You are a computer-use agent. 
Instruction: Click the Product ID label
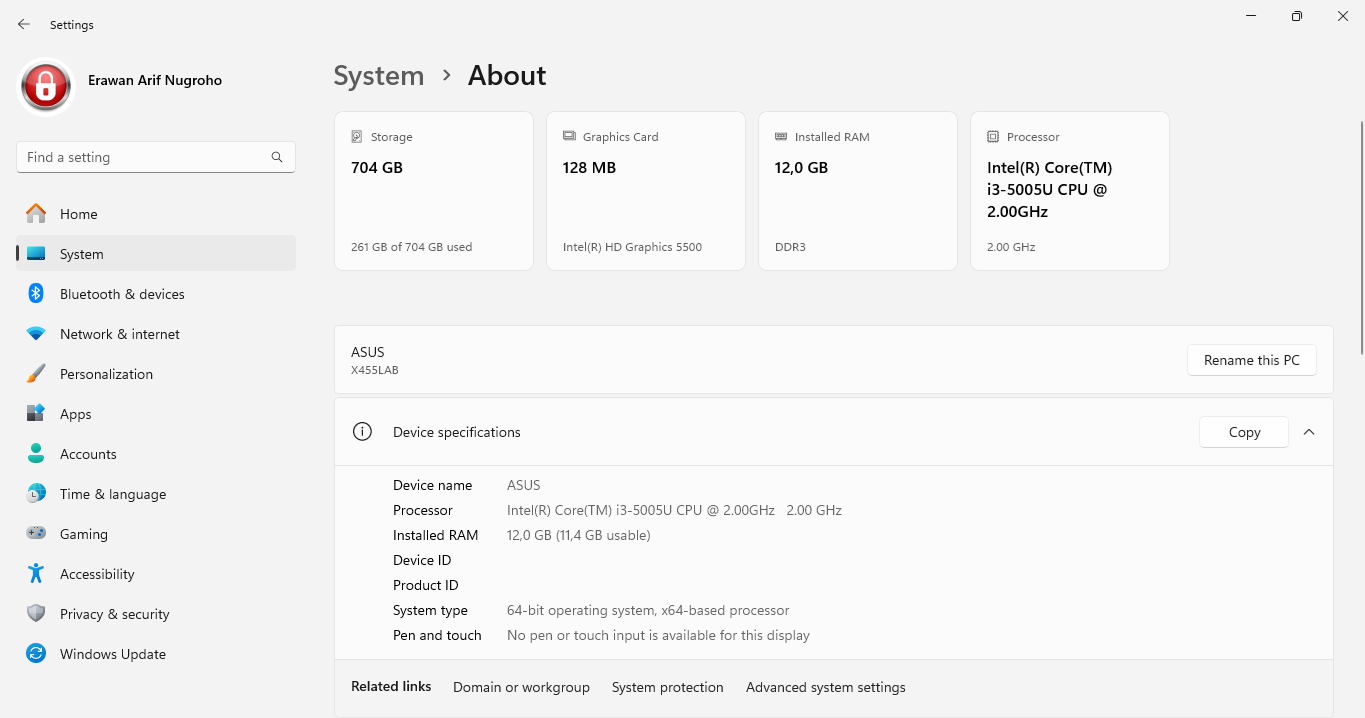pos(426,585)
